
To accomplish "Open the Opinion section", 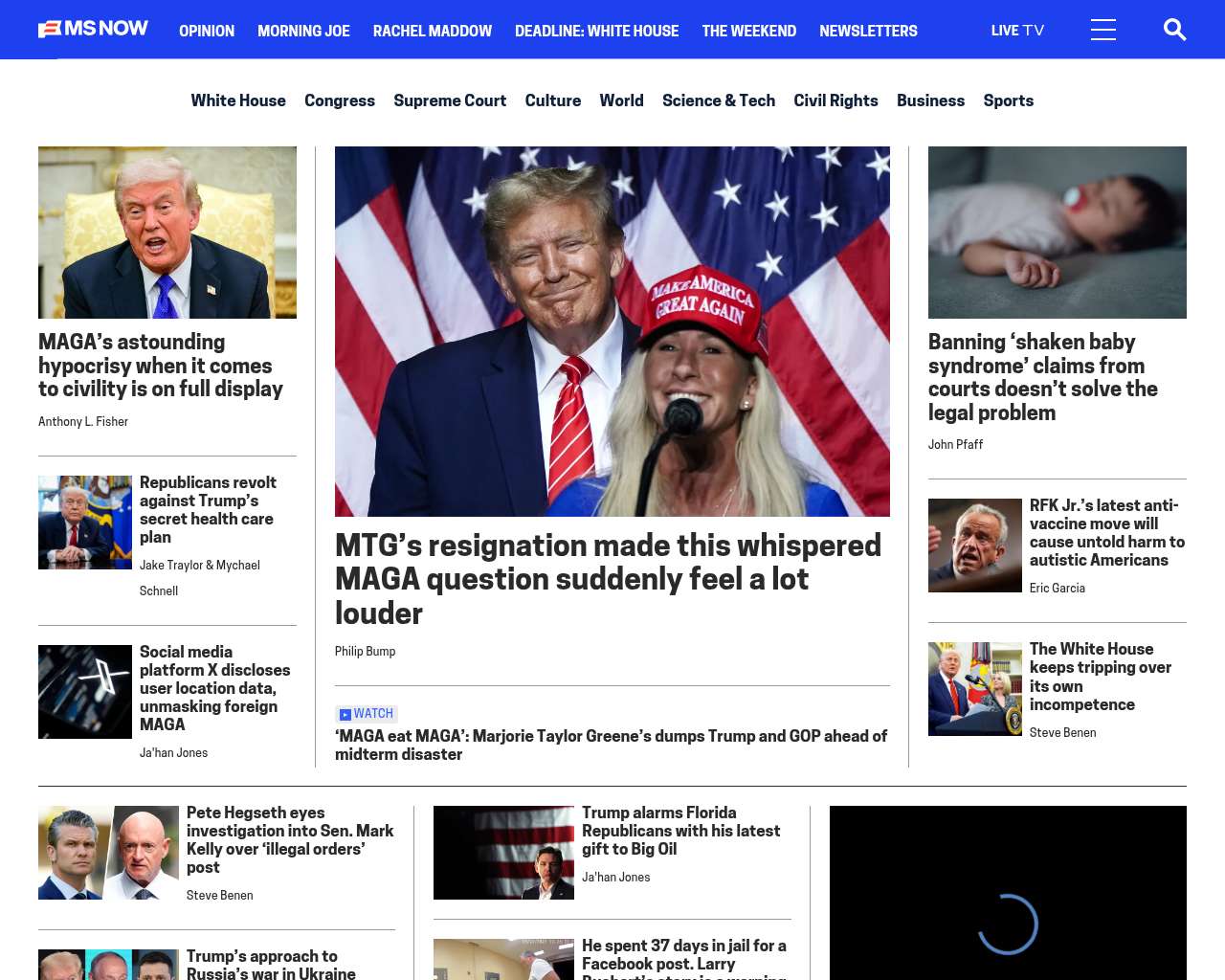I will 207,31.
